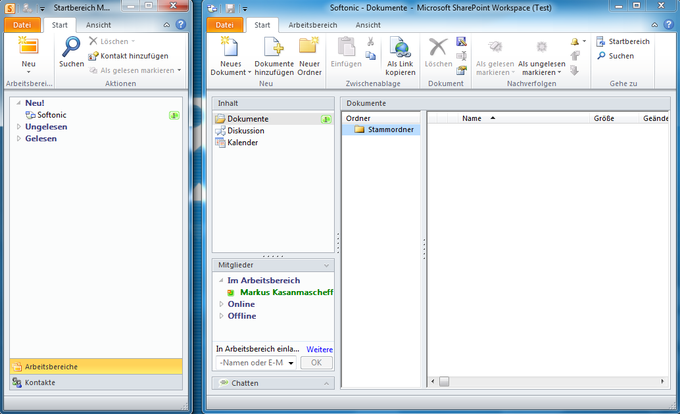The image size is (680, 414).
Task: Switch to Ansicht tab in Startbereich window
Action: pyautogui.click(x=98, y=25)
